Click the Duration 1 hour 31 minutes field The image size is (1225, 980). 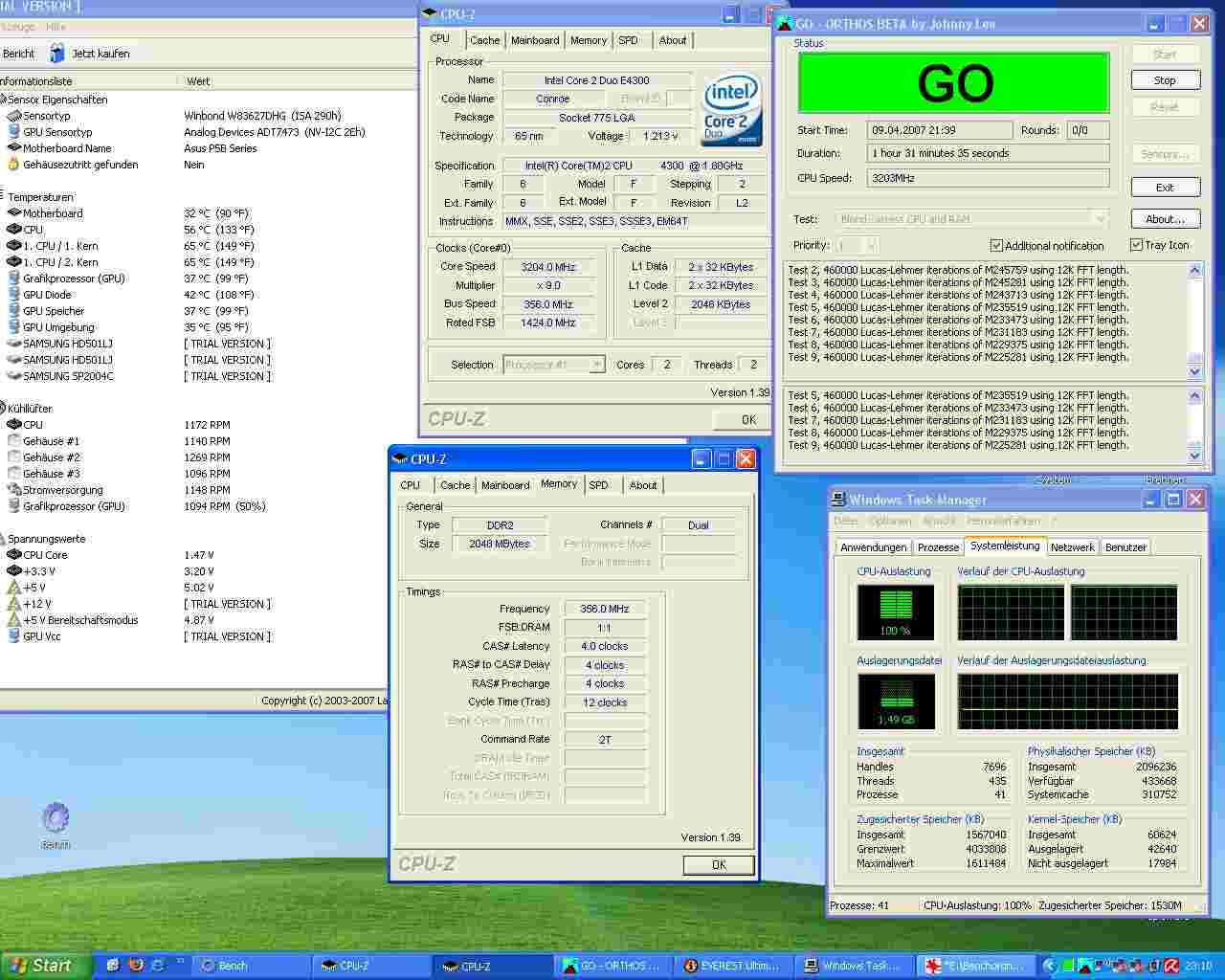coord(988,153)
